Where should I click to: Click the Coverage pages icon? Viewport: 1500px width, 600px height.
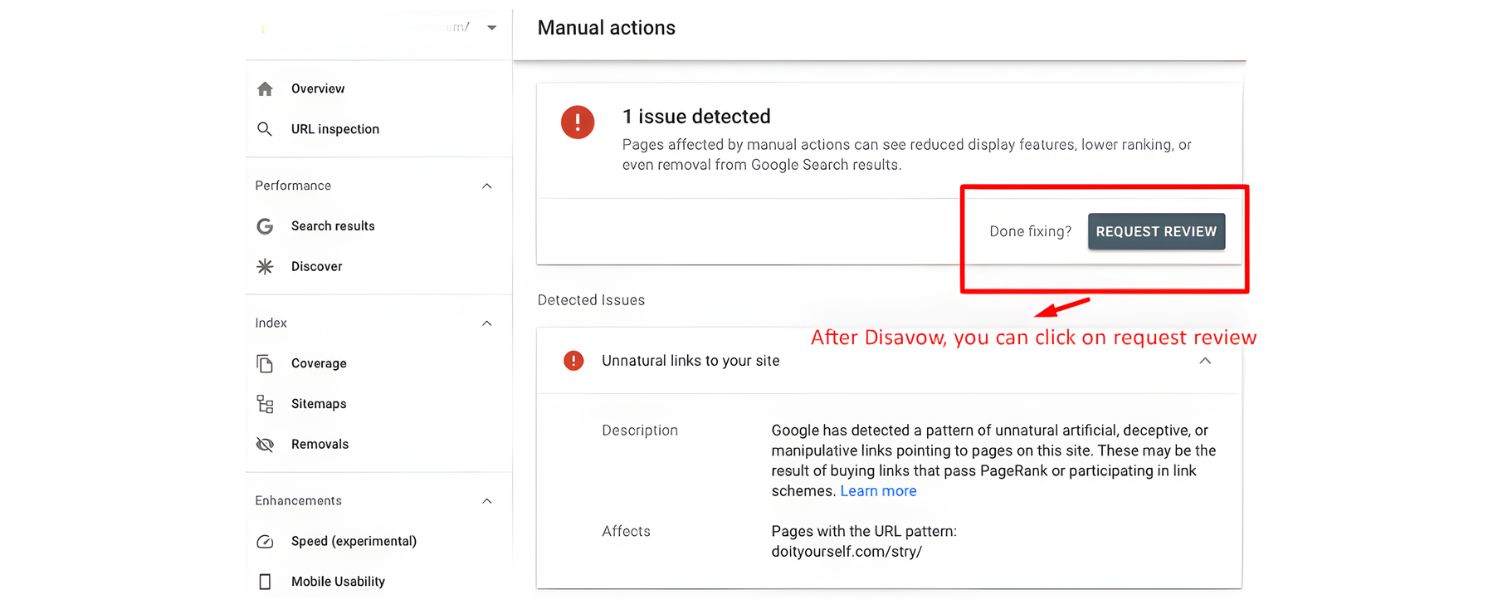265,364
